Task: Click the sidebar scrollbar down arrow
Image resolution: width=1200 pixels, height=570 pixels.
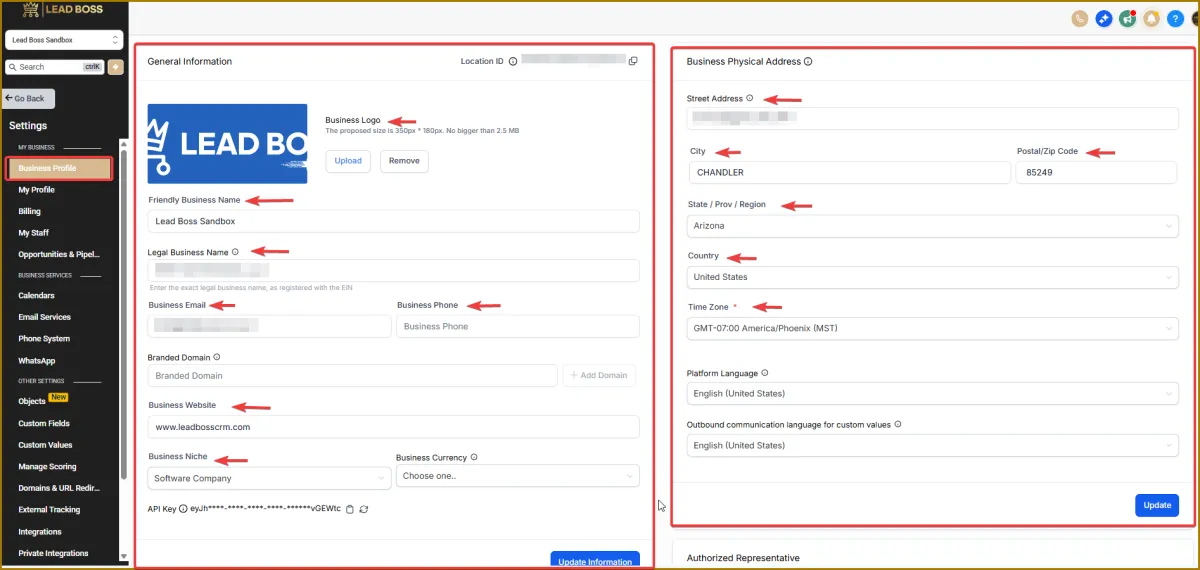Action: coord(124,556)
